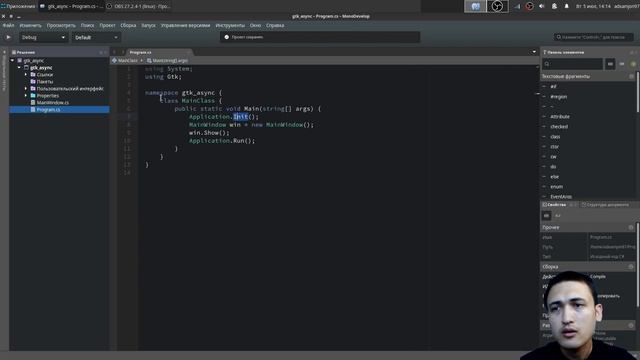Collapse the gtk_async solution root node

12,60
